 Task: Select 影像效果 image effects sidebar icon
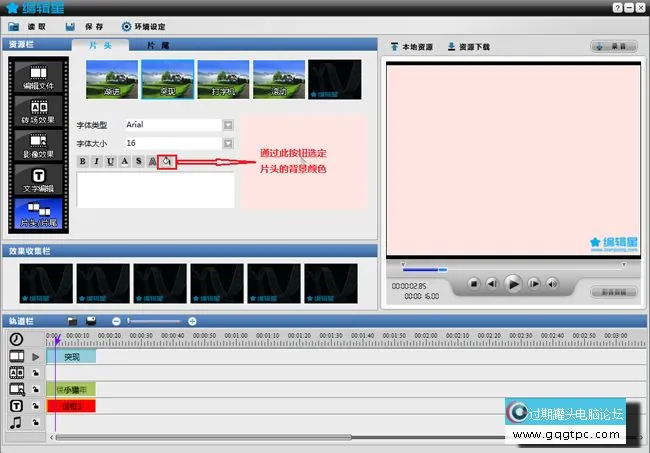click(38, 145)
